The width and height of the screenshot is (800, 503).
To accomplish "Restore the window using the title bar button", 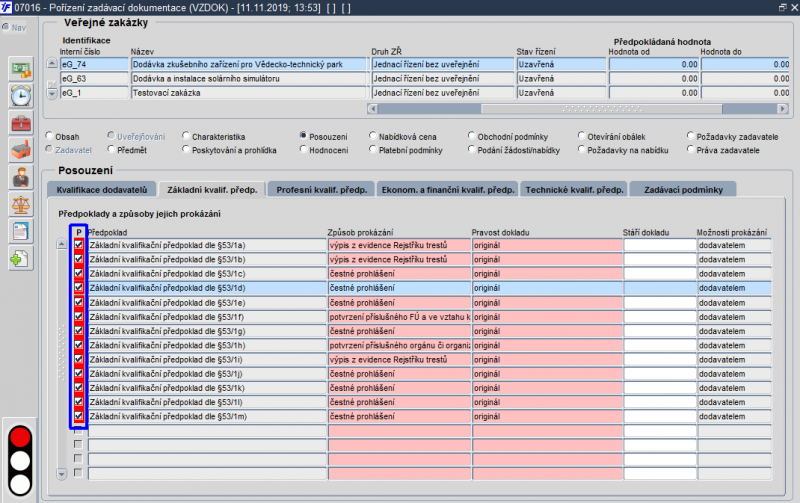I will pyautogui.click(x=783, y=7).
